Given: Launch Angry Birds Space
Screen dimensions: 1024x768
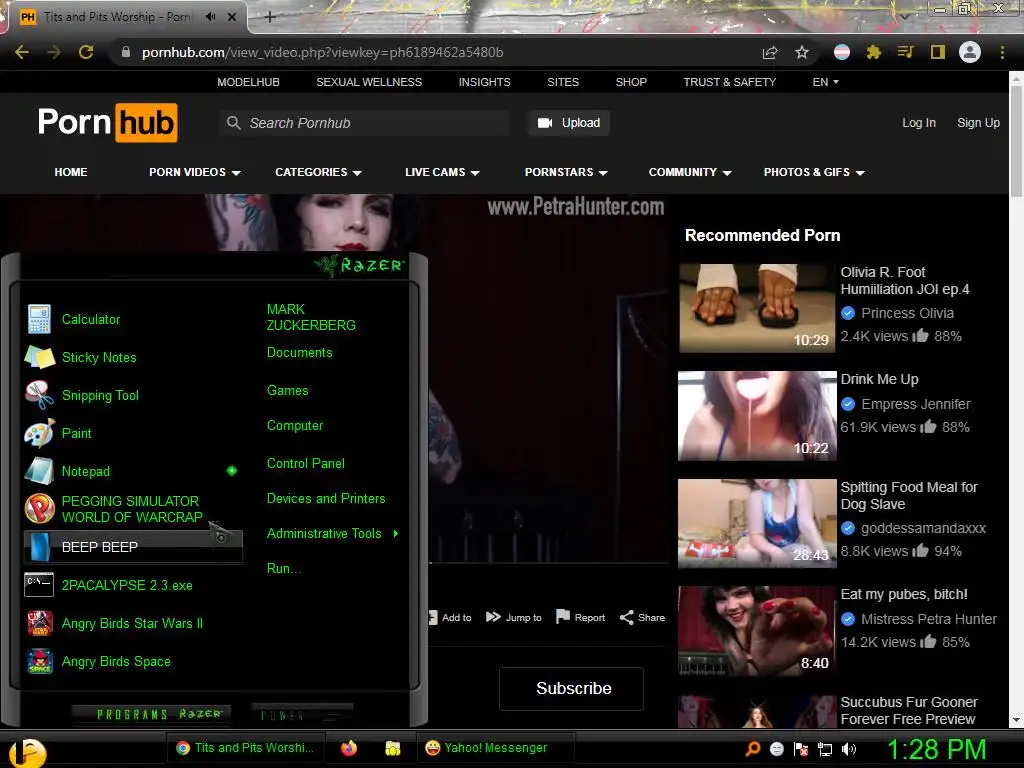Looking at the screenshot, I should (x=131, y=661).
